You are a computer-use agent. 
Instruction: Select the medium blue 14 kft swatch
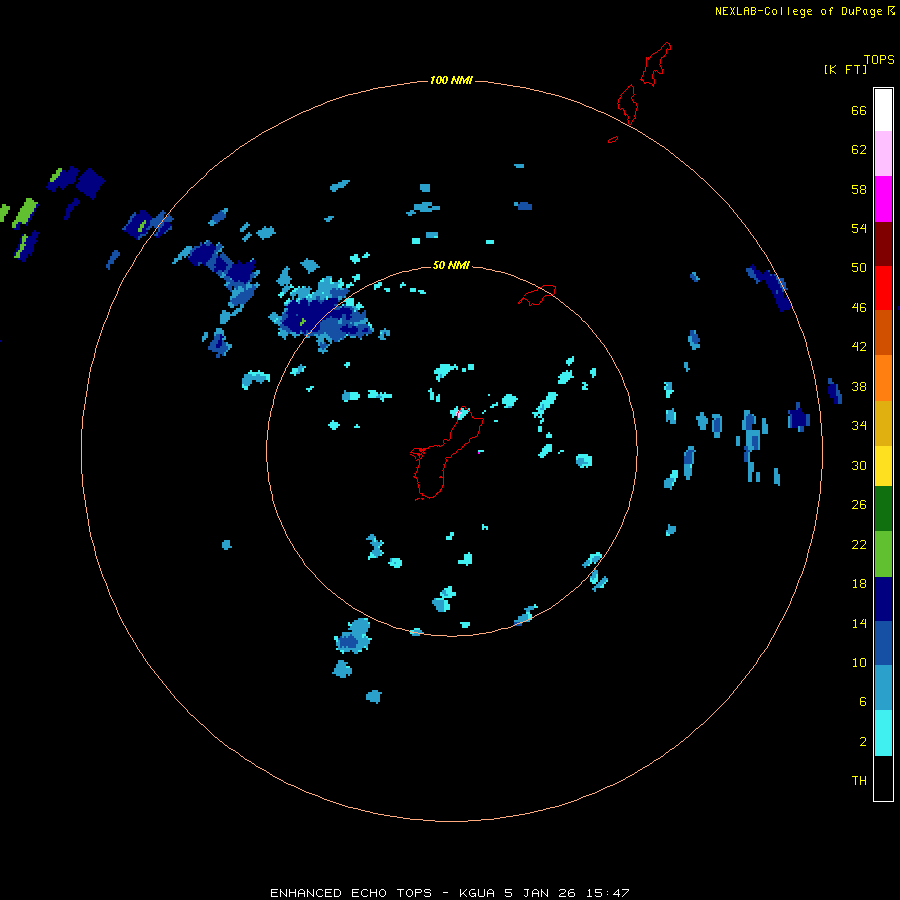(883, 643)
